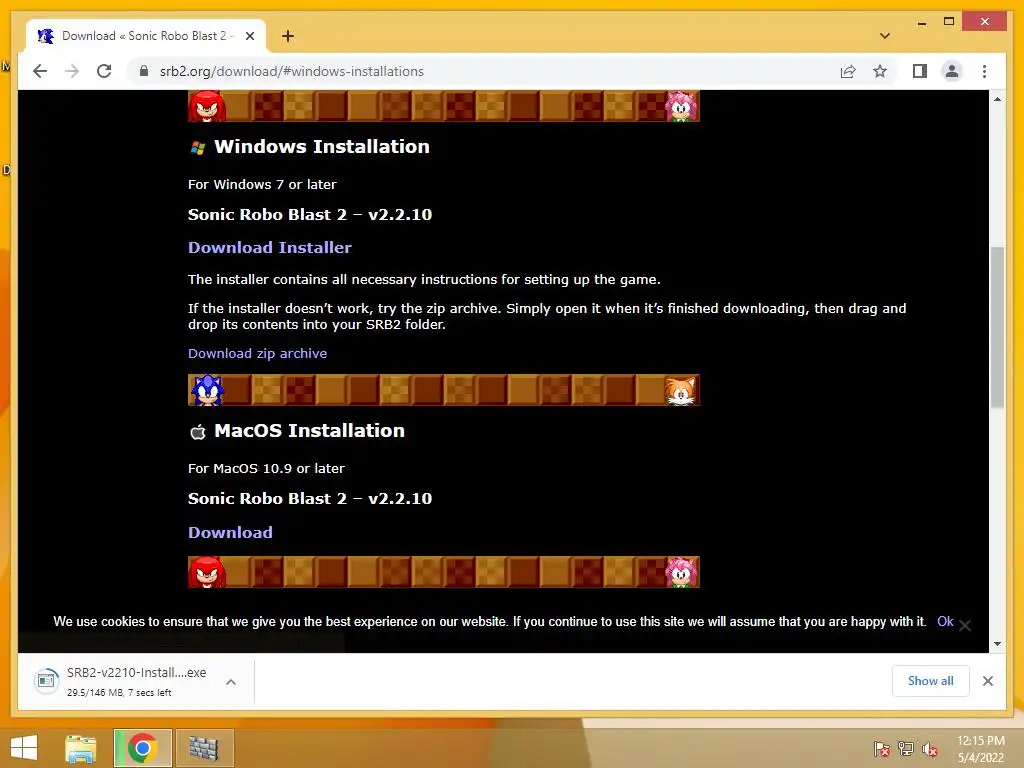This screenshot has width=1024, height=768.
Task: Click the Windows logo beside Windows Installation
Action: click(x=198, y=148)
